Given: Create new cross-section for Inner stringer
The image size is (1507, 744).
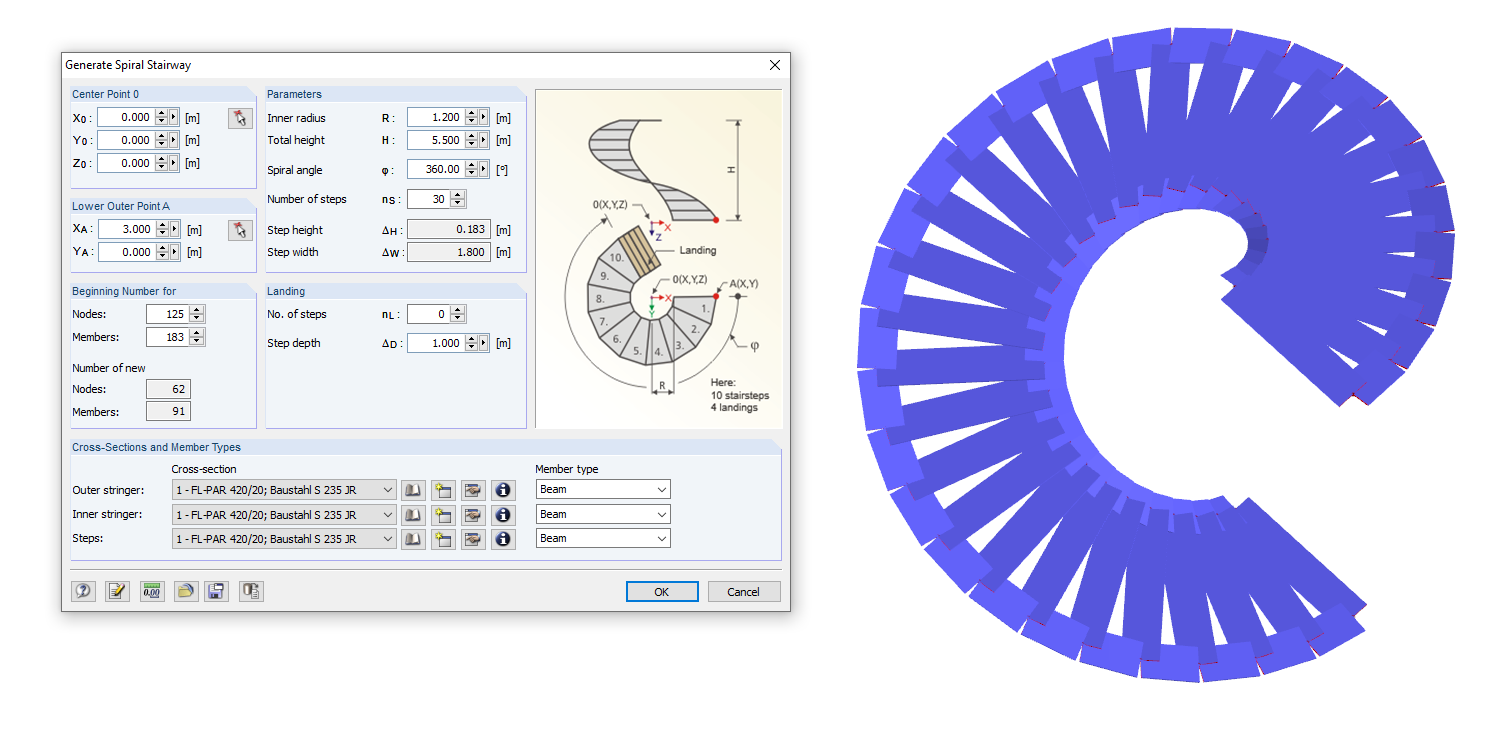Looking at the screenshot, I should tap(443, 514).
